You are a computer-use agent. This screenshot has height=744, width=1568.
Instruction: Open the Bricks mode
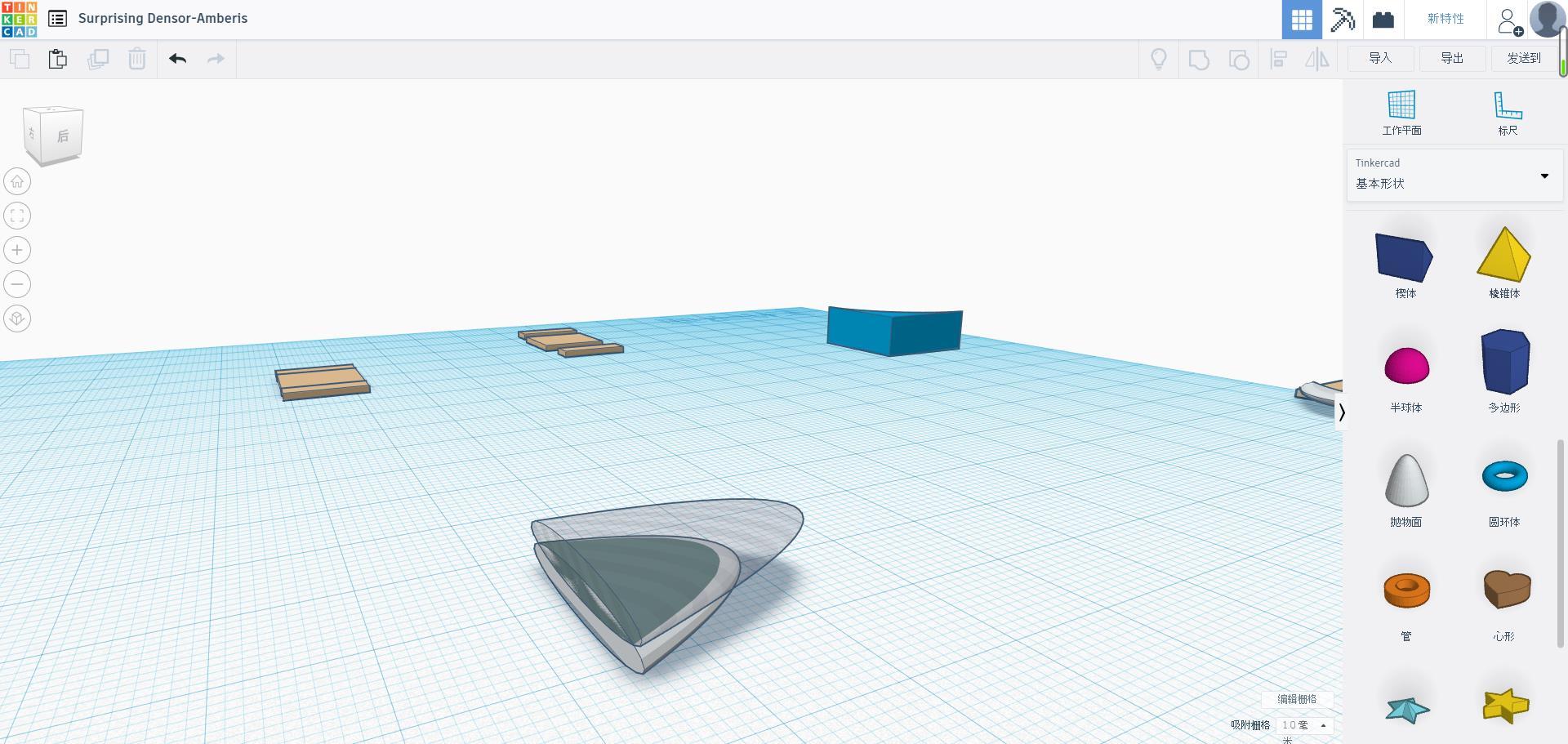(x=1383, y=20)
